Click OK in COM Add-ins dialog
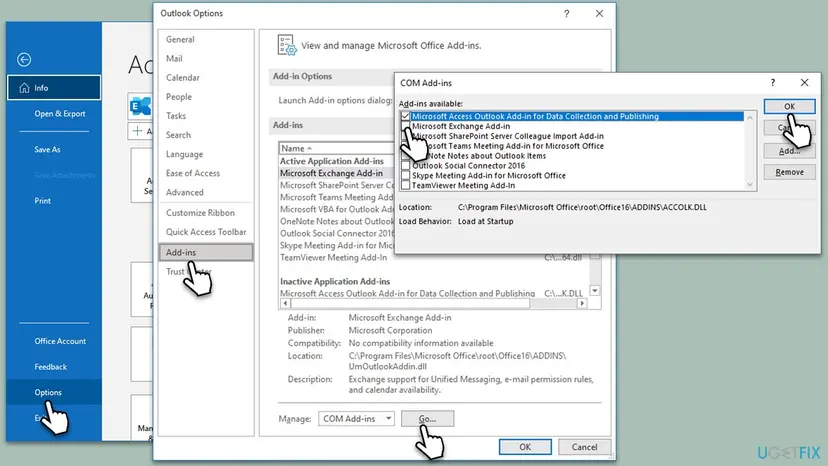828x466 pixels. point(789,106)
